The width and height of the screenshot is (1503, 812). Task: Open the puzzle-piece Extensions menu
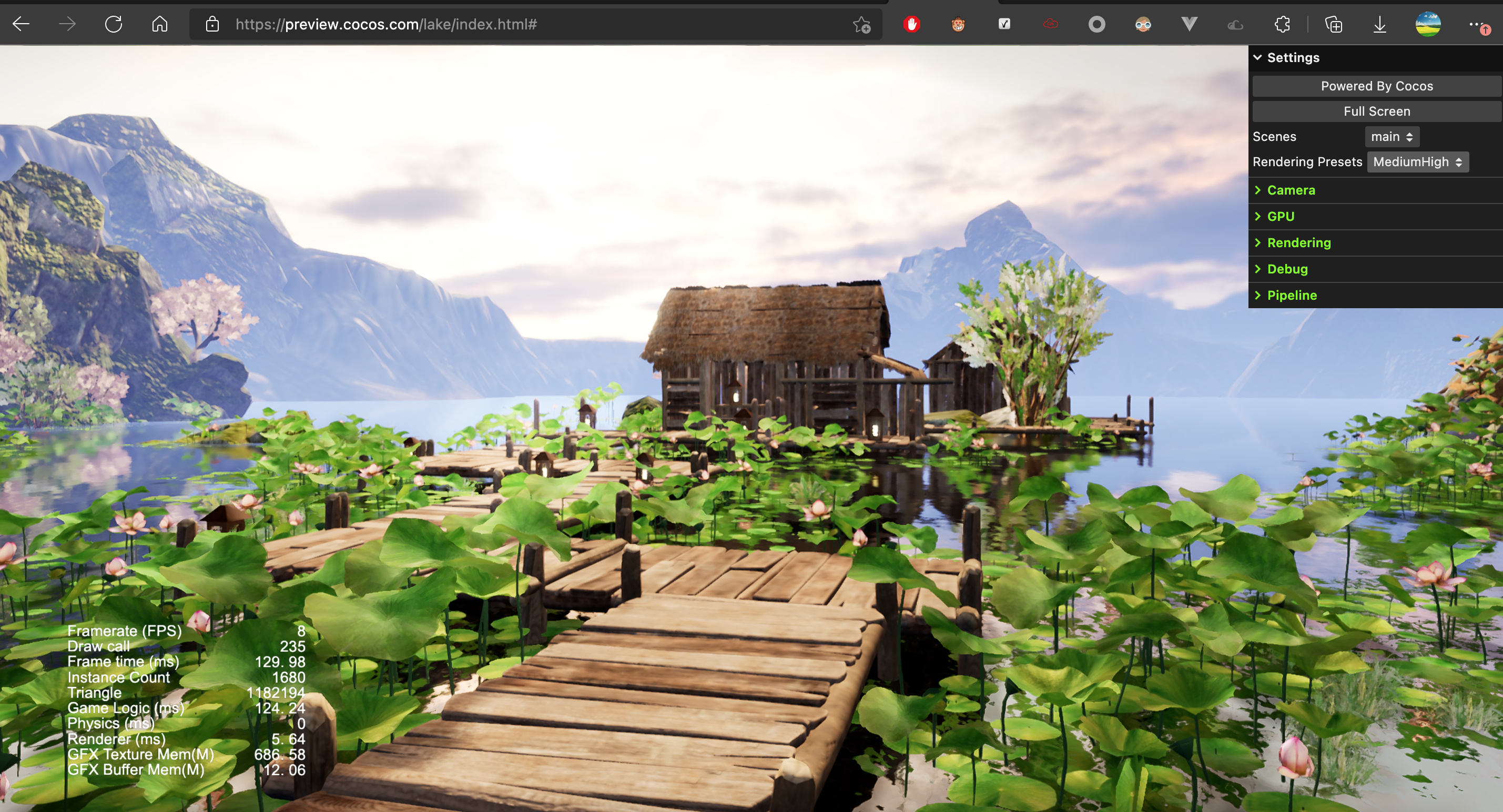[x=1282, y=24]
